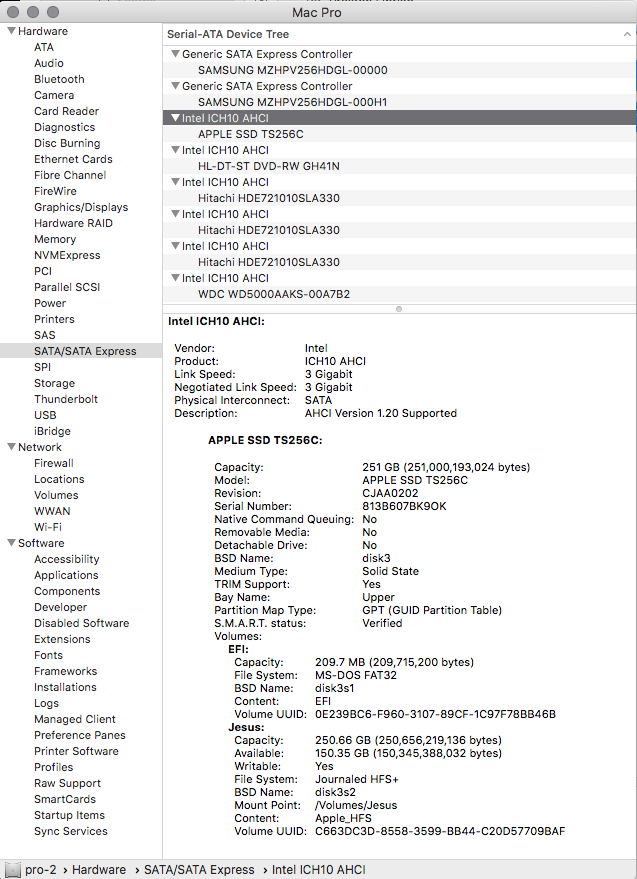637x879 pixels.
Task: Click SATA/SATA Express in path bar
Action: click(199, 869)
